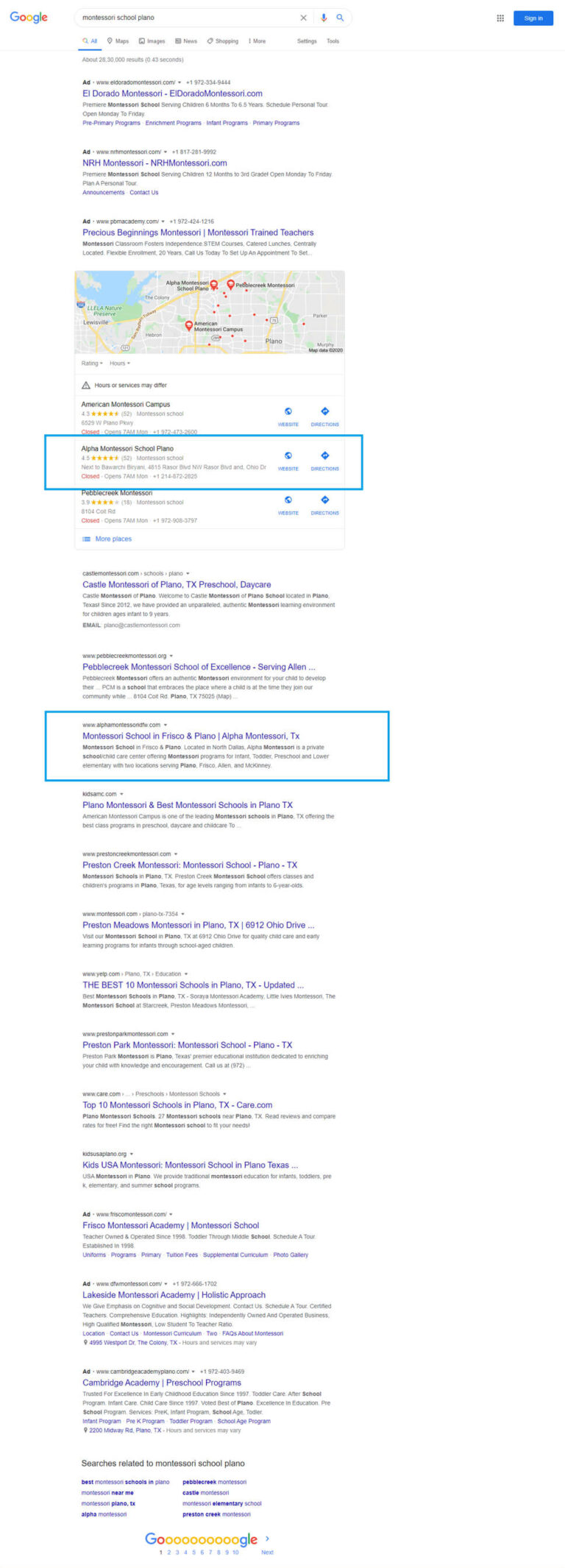Image resolution: width=565 pixels, height=1568 pixels.
Task: Open Frisco Montessori Academy ad link
Action: (171, 1225)
